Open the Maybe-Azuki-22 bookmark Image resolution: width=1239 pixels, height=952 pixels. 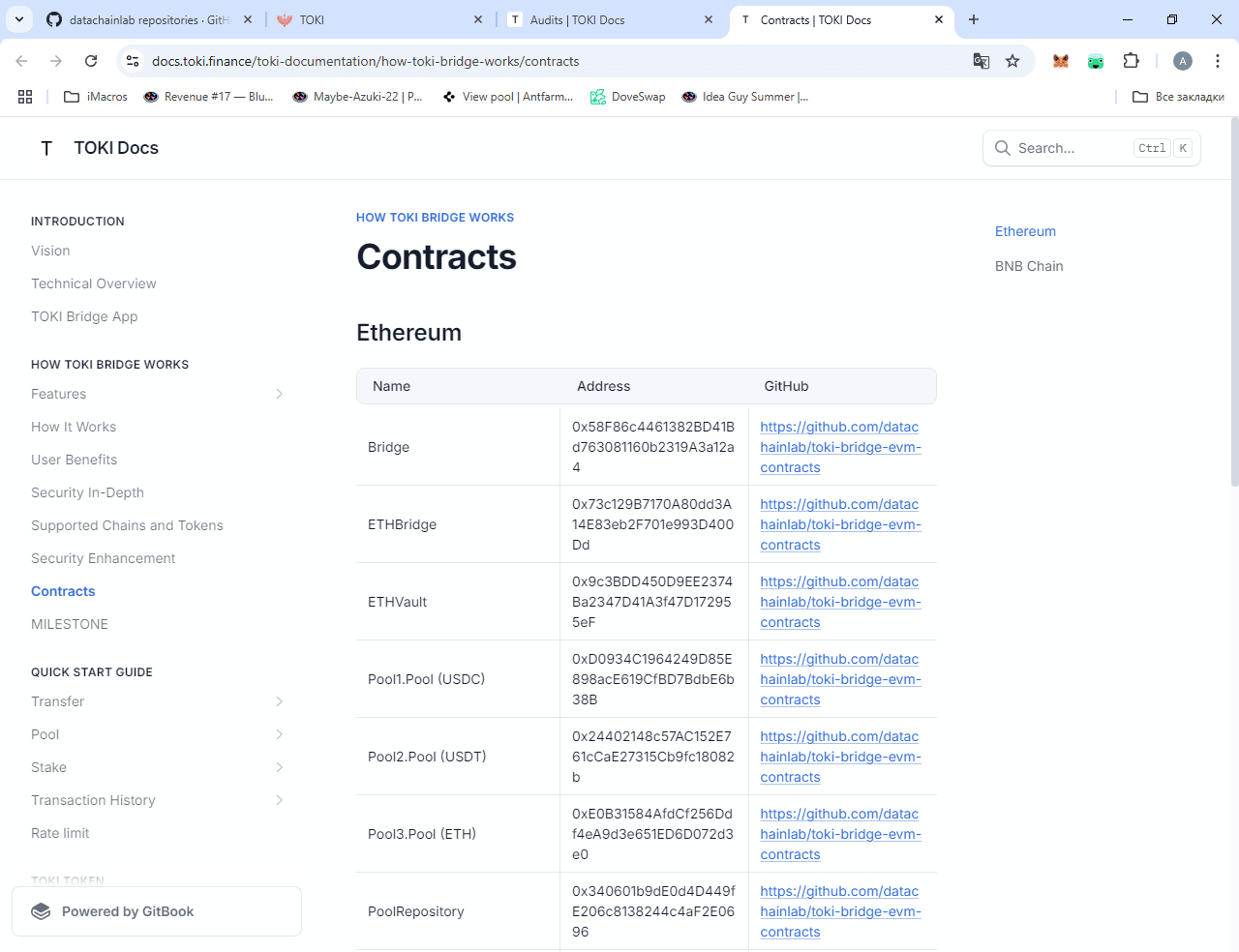(x=357, y=97)
